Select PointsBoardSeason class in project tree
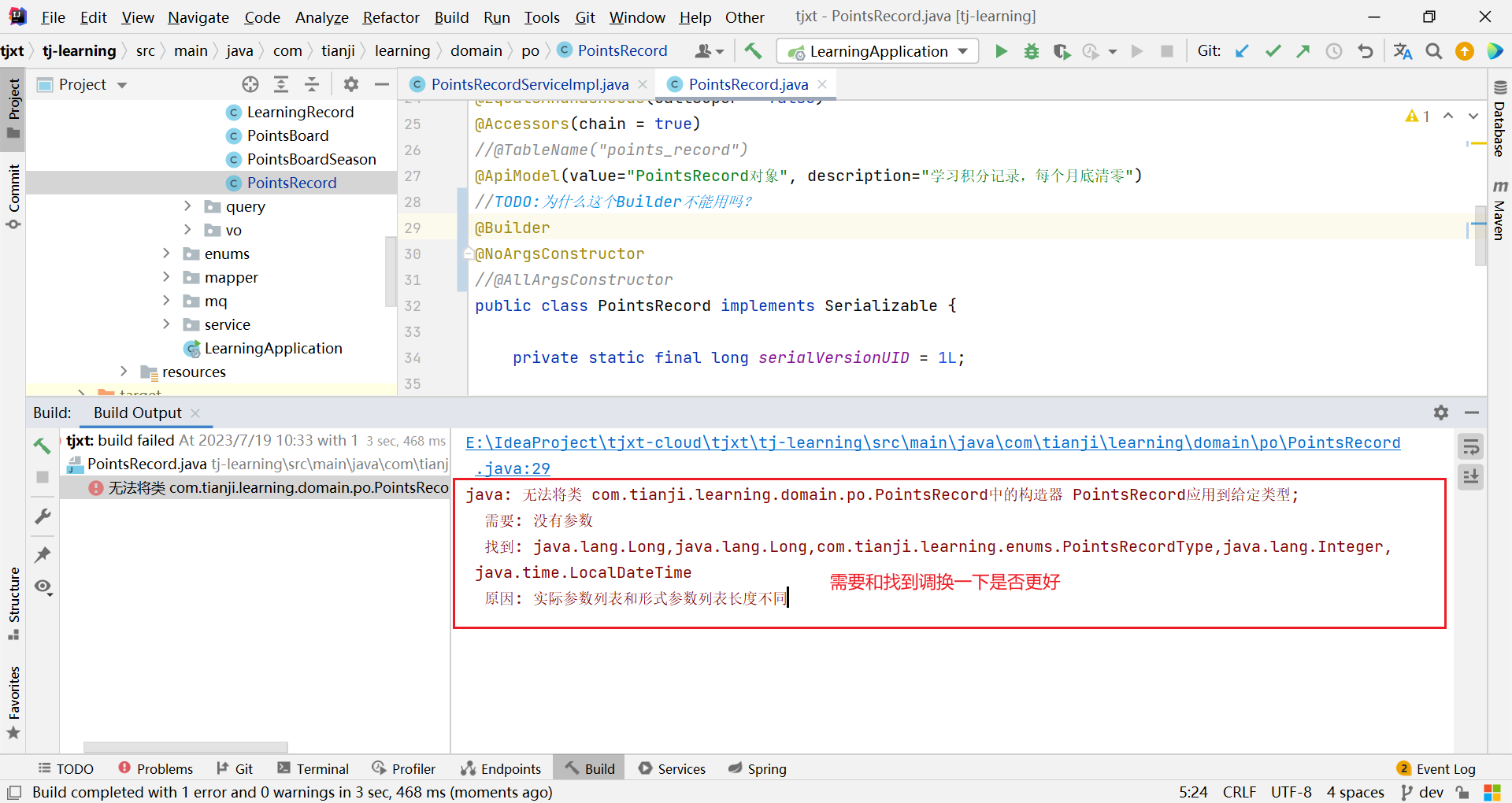 point(311,159)
